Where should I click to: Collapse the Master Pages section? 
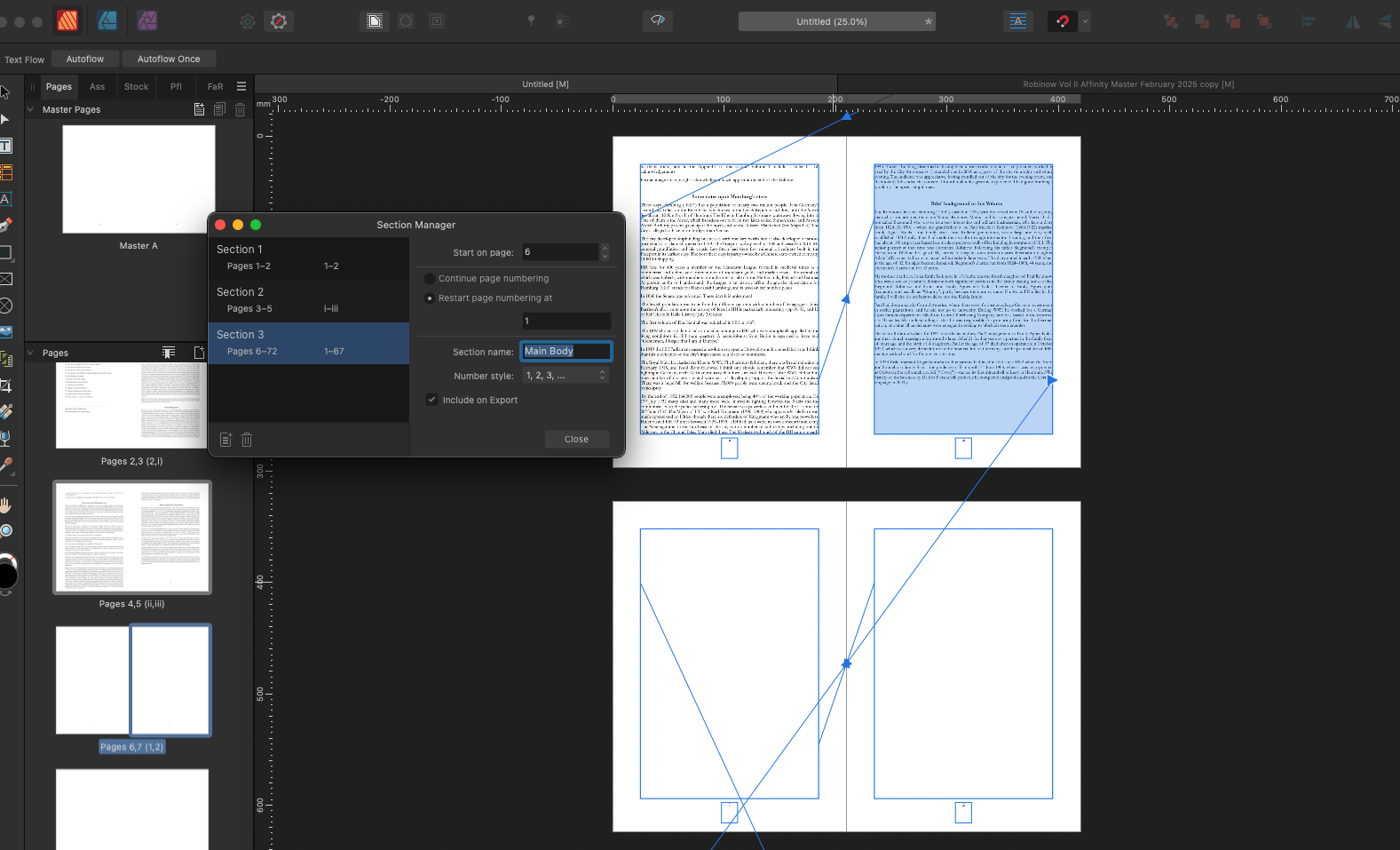tap(30, 109)
